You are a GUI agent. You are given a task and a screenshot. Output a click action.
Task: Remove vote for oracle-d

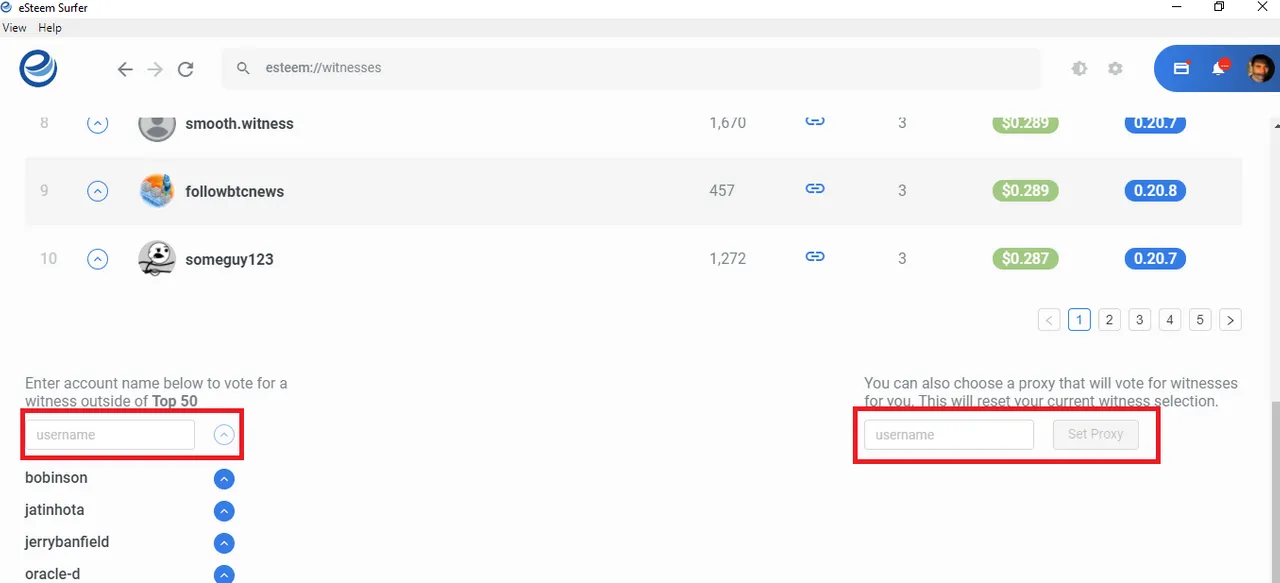click(224, 575)
